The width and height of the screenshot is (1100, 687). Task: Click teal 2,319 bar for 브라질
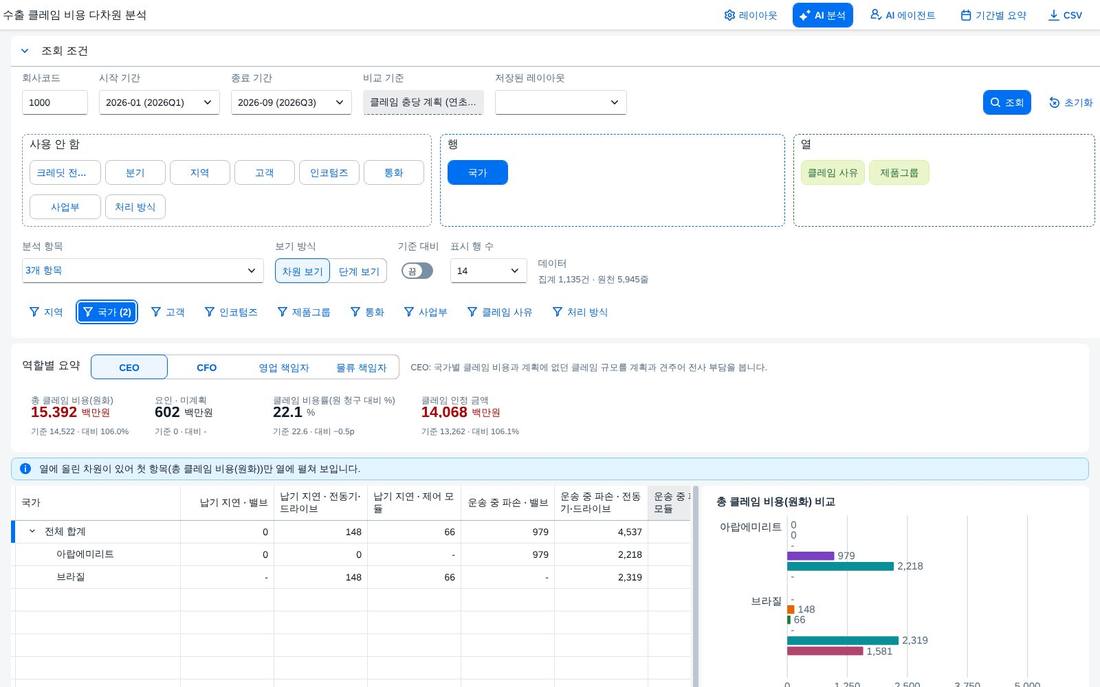tap(843, 640)
